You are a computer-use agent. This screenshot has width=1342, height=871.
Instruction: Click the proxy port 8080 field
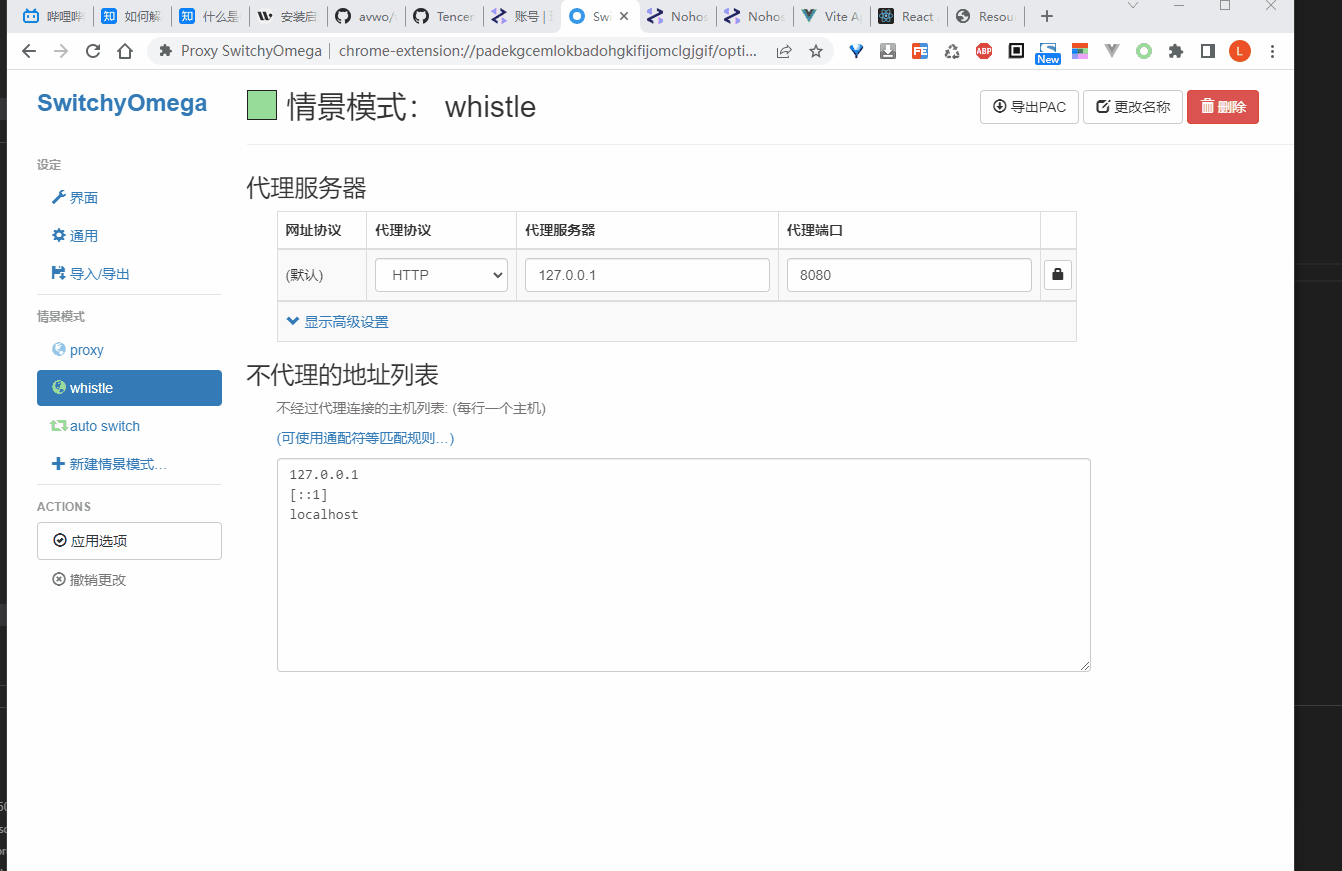909,275
